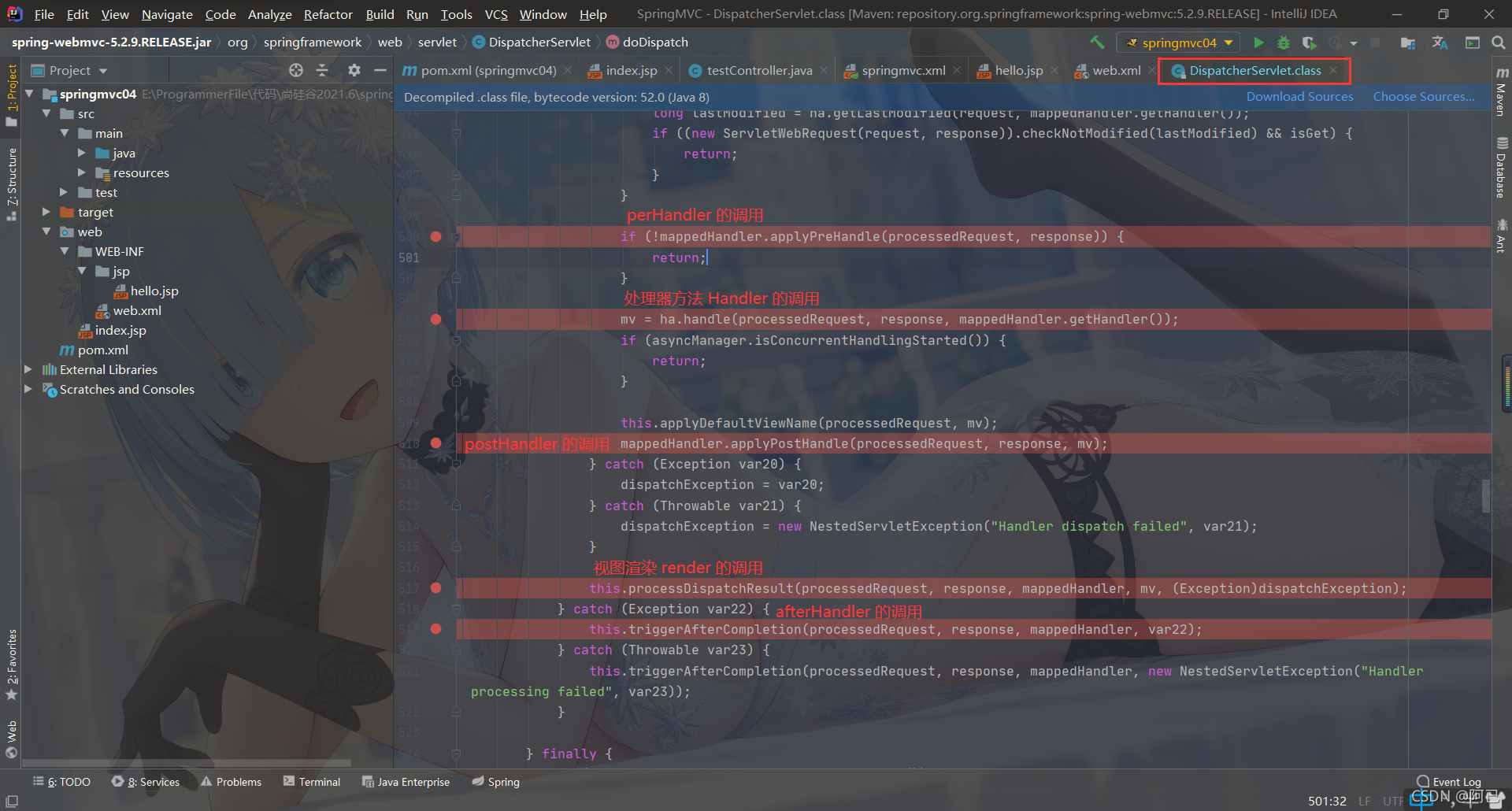Toggle breakpoint on processDispatchResult line

[435, 588]
